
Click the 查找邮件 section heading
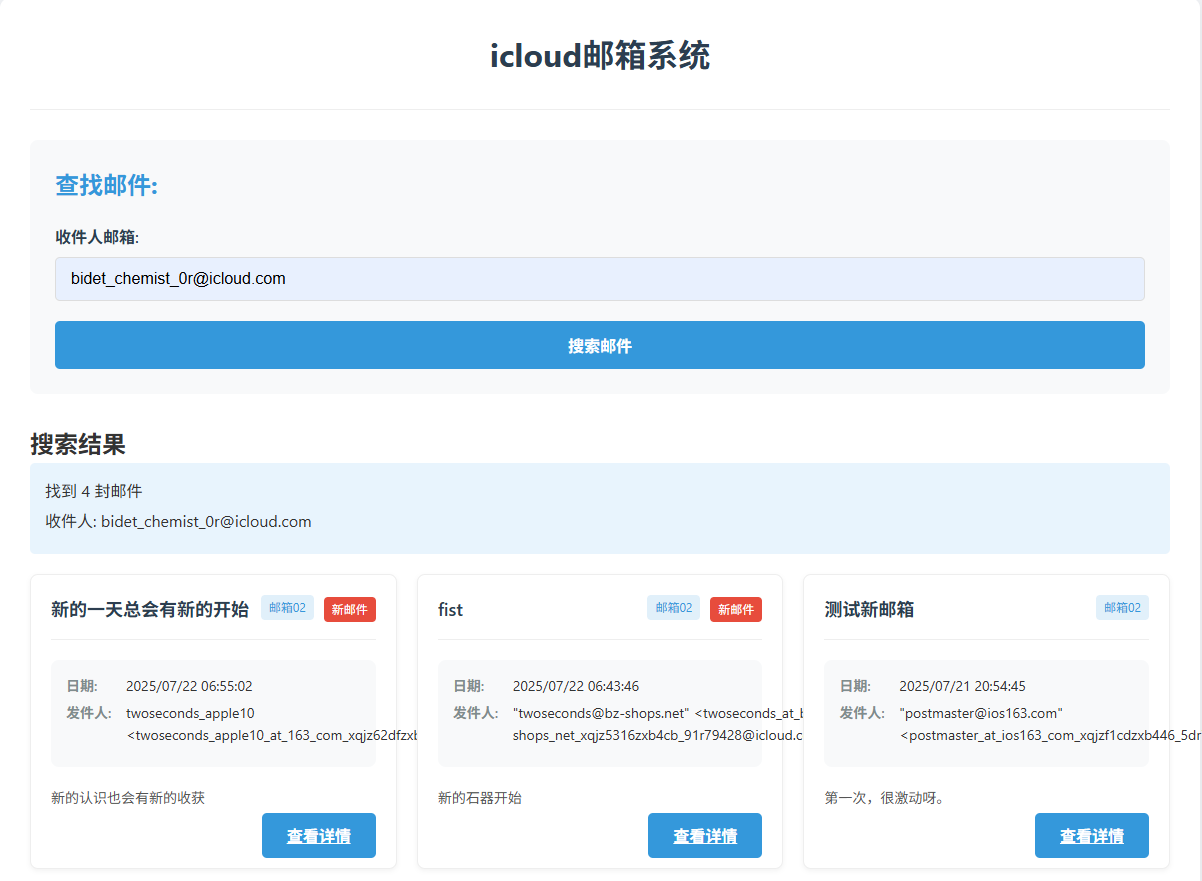click(x=107, y=185)
